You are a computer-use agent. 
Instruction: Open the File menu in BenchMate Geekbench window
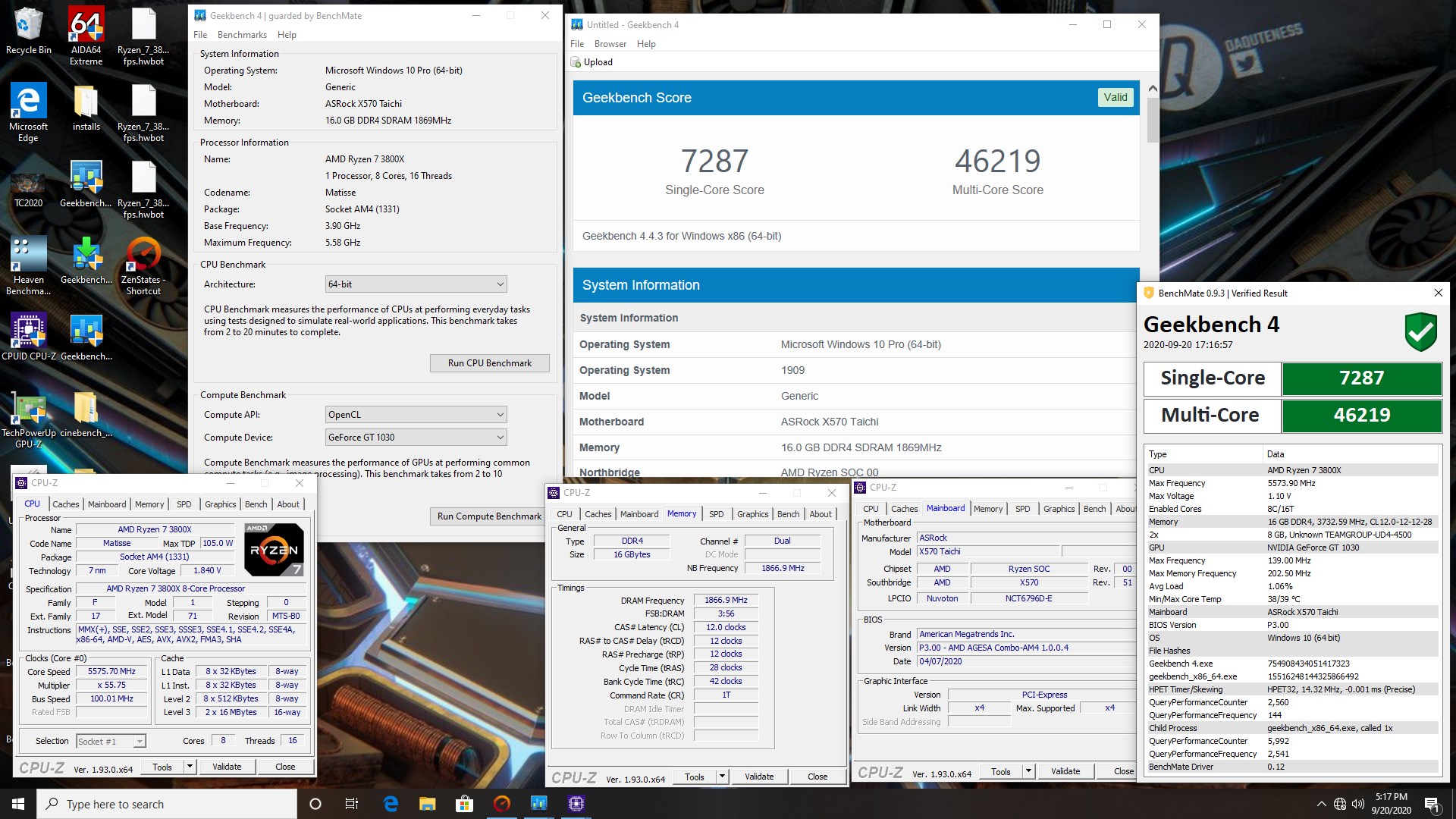coord(200,35)
